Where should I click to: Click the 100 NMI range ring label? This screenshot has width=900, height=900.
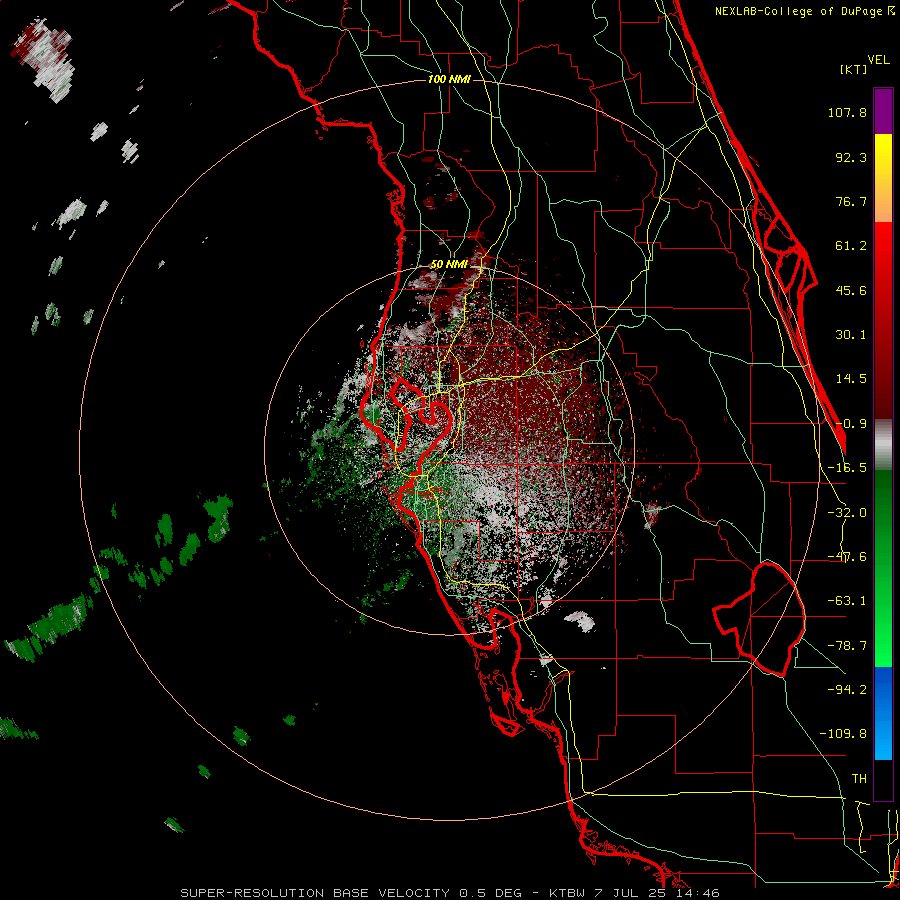449,79
